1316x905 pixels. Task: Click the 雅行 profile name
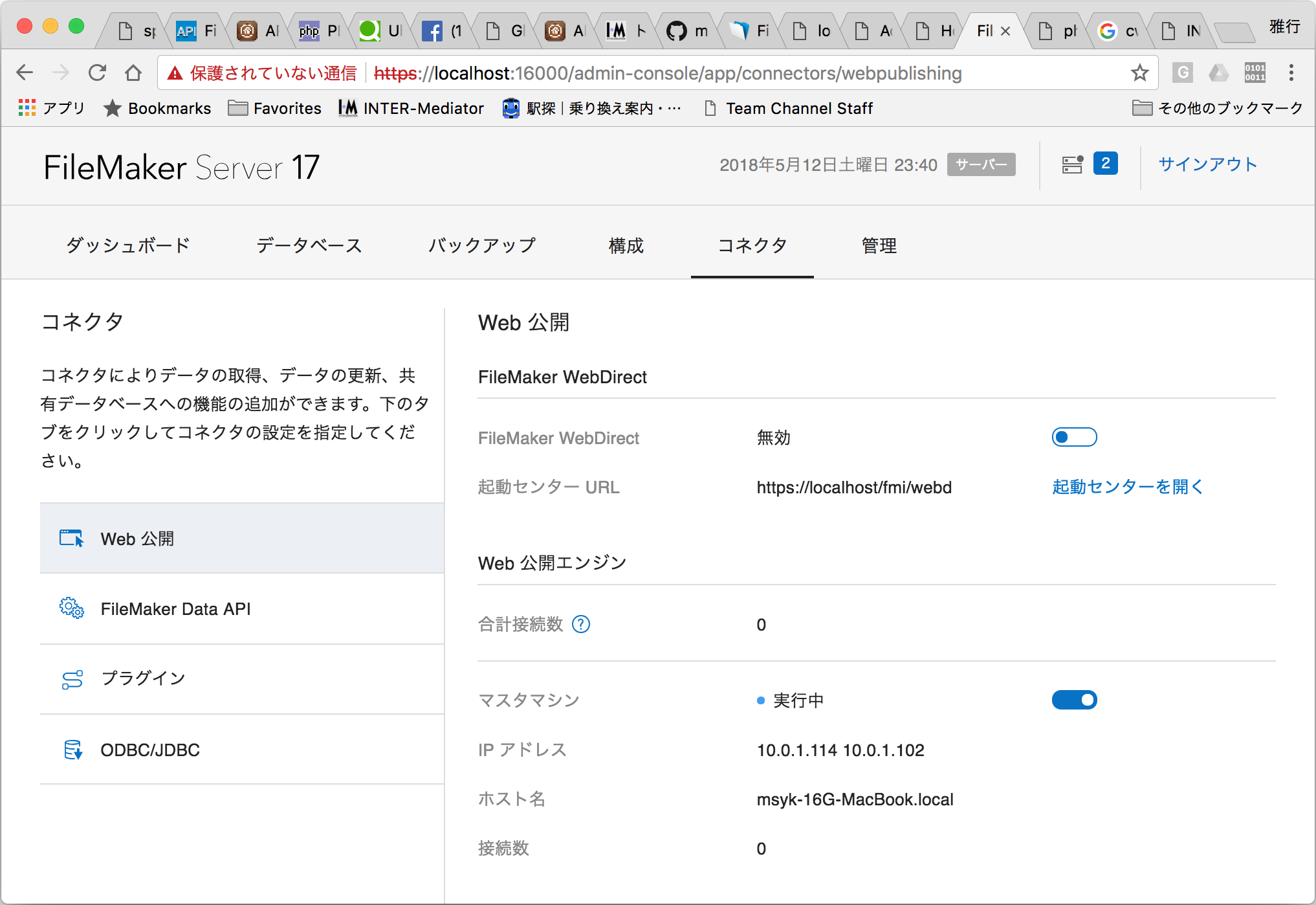[1284, 27]
